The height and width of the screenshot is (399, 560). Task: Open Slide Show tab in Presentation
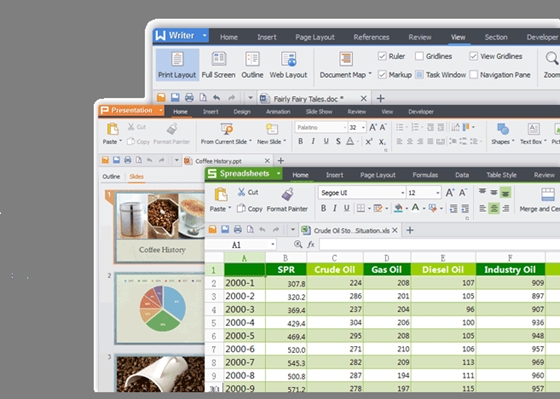(x=319, y=111)
